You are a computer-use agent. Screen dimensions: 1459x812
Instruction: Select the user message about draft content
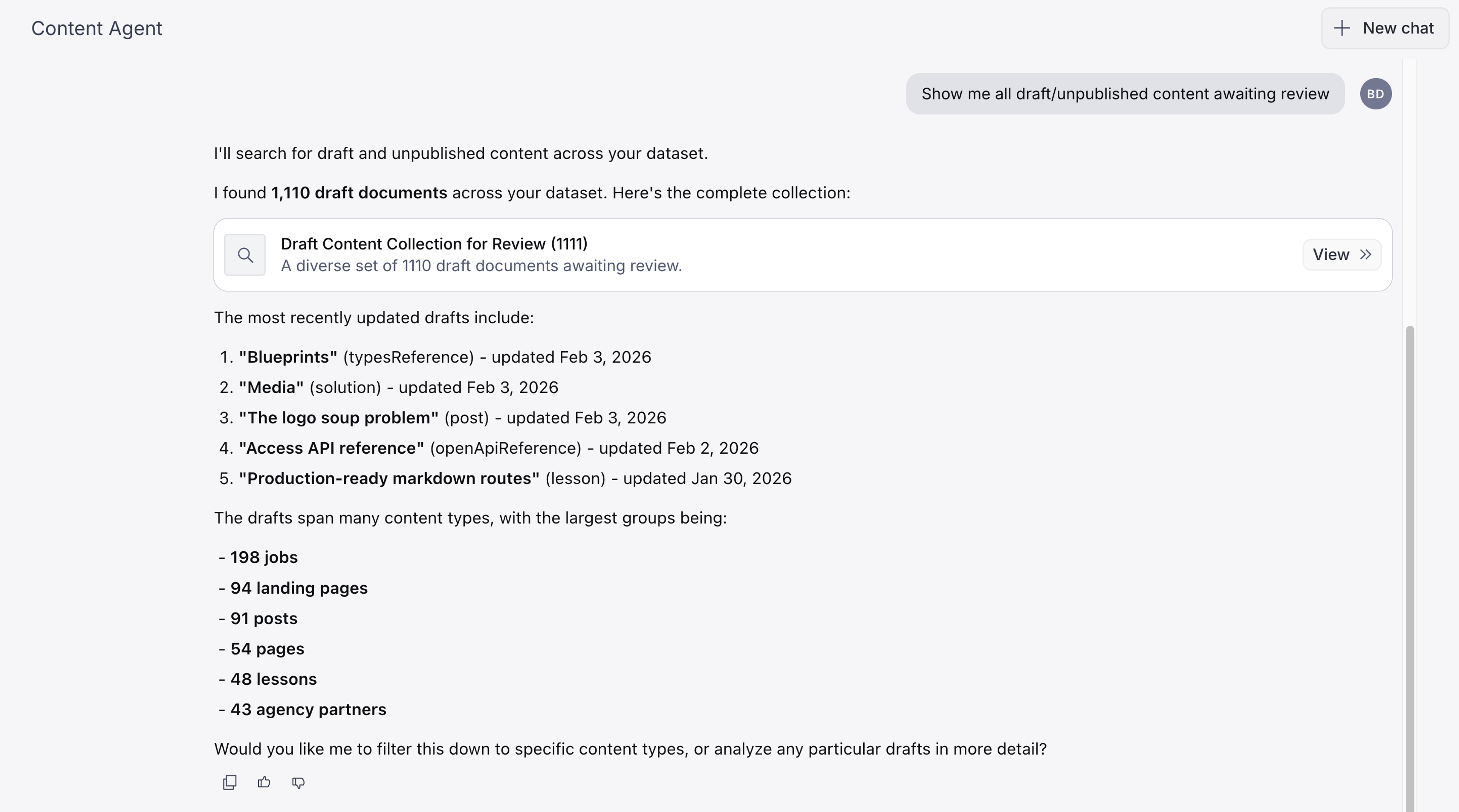pyautogui.click(x=1125, y=94)
